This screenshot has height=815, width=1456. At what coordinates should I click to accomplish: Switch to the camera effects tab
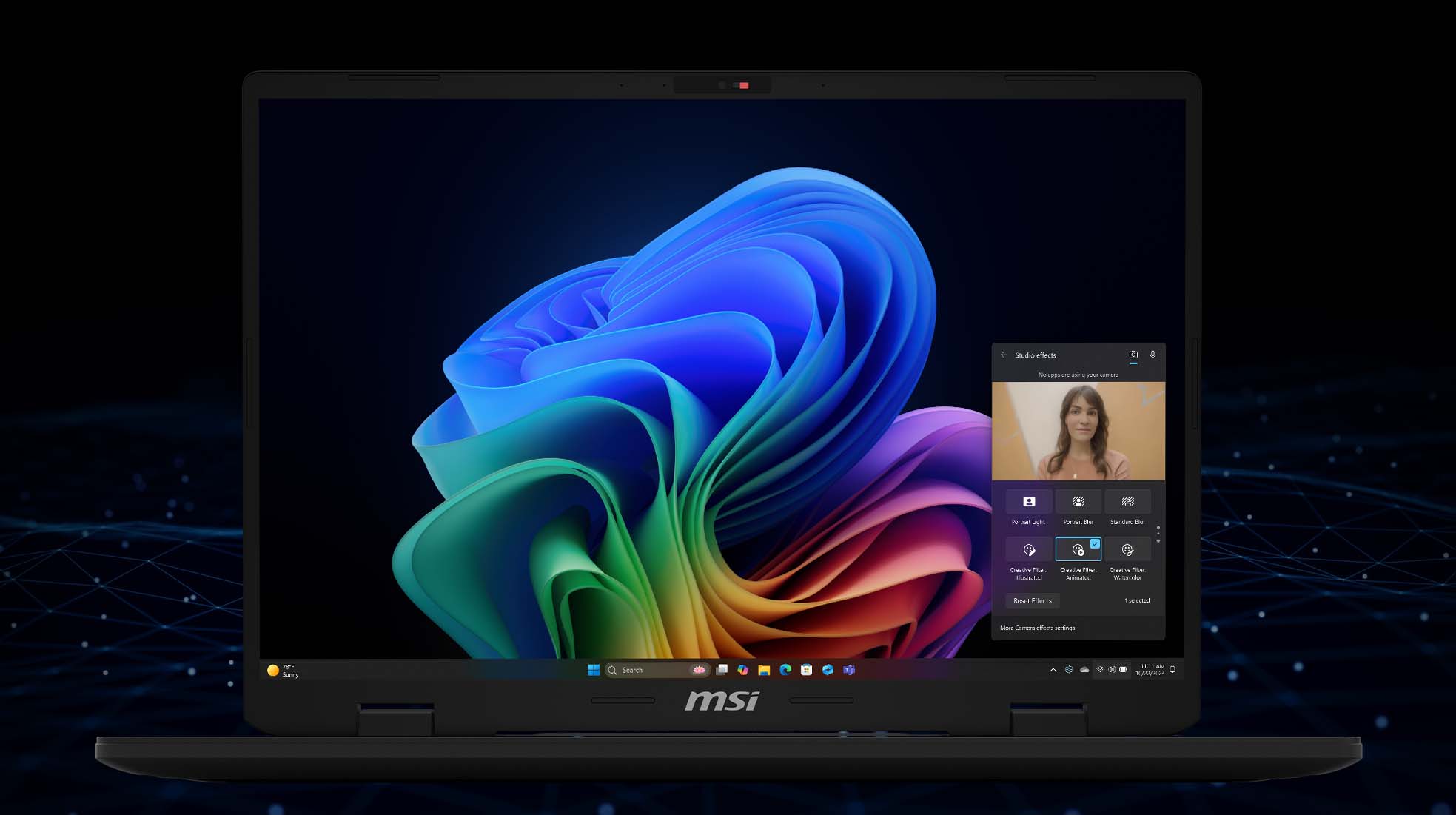pos(1133,355)
